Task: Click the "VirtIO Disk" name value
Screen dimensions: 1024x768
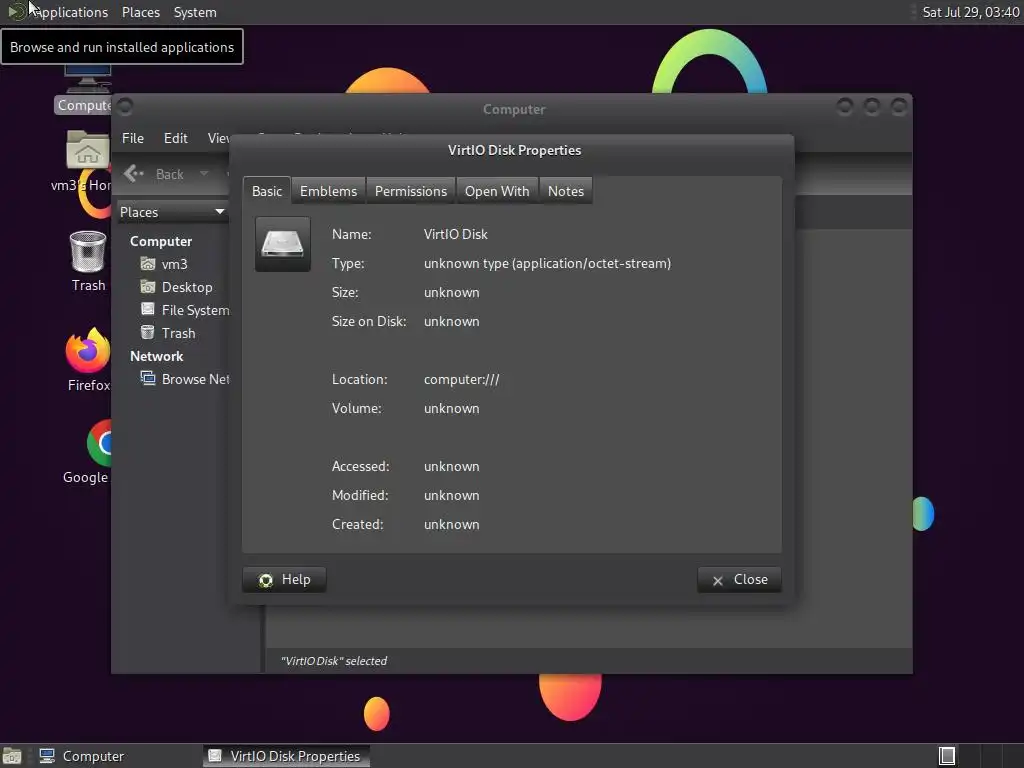Action: coord(455,234)
